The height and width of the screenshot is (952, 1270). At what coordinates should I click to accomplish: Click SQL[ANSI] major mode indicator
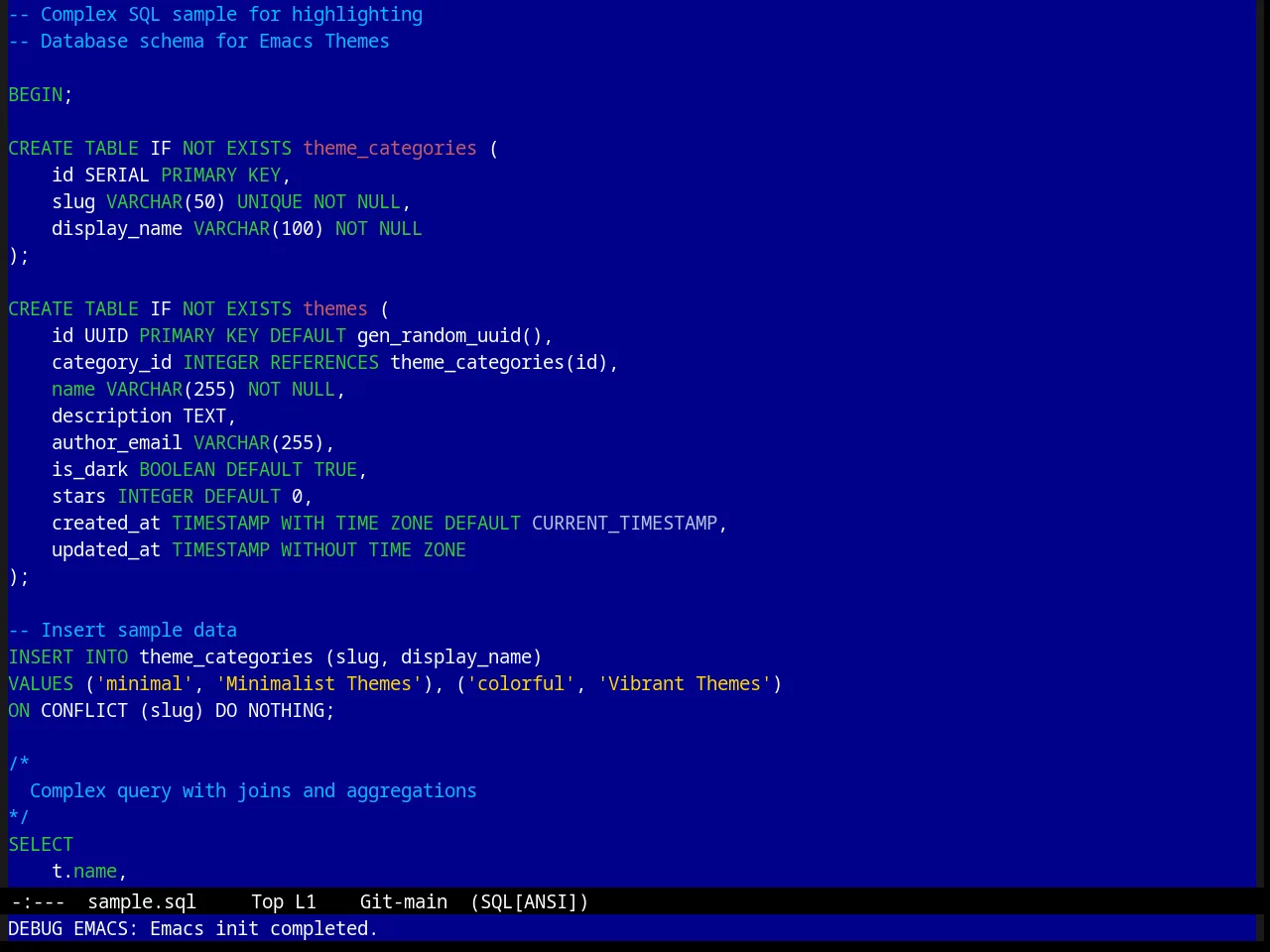(530, 902)
